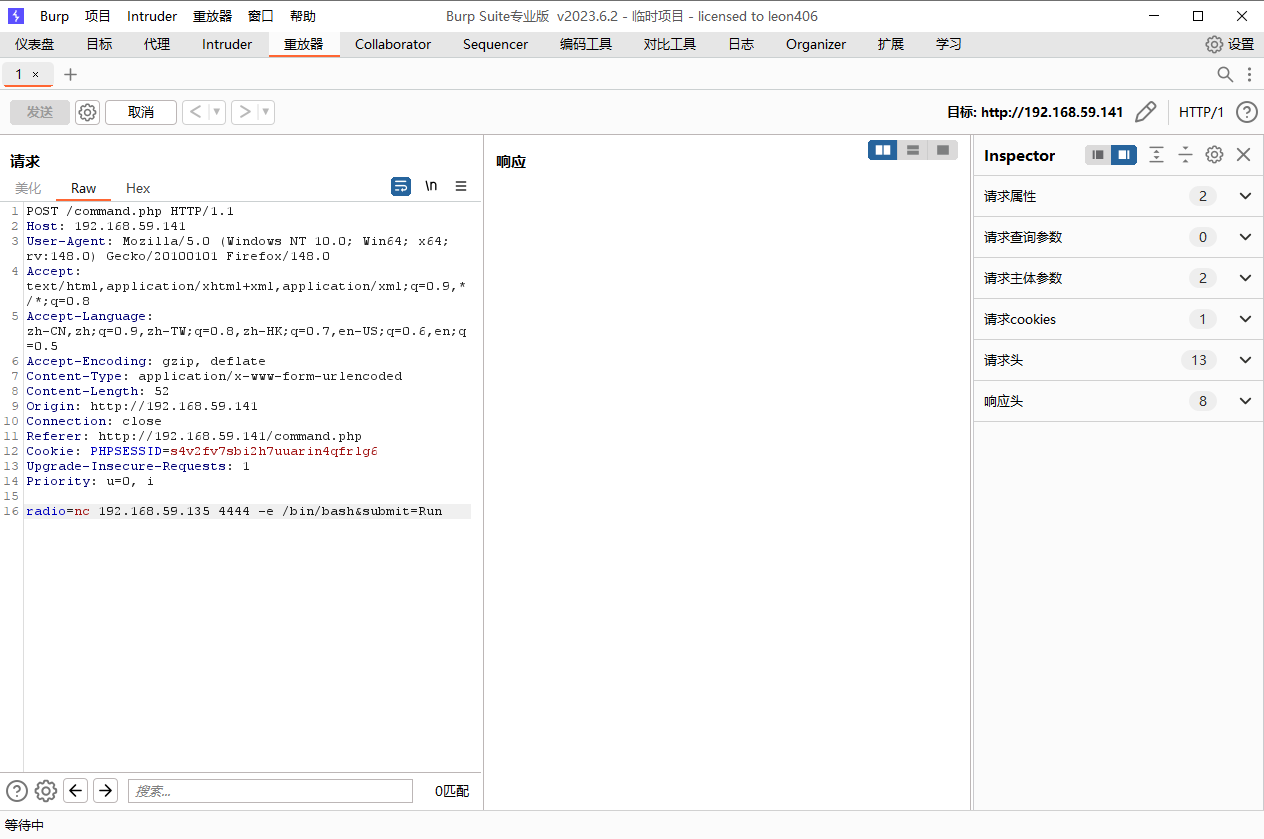1264x839 pixels.
Task: Open the 窗口 menu
Action: 261,16
